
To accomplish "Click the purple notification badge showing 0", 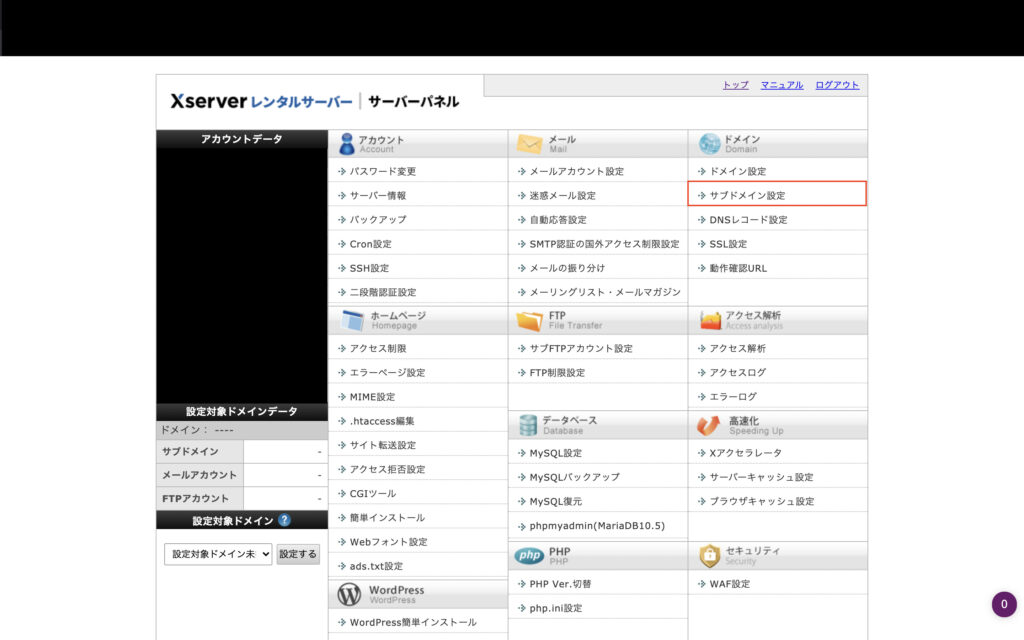I will click(x=1004, y=604).
